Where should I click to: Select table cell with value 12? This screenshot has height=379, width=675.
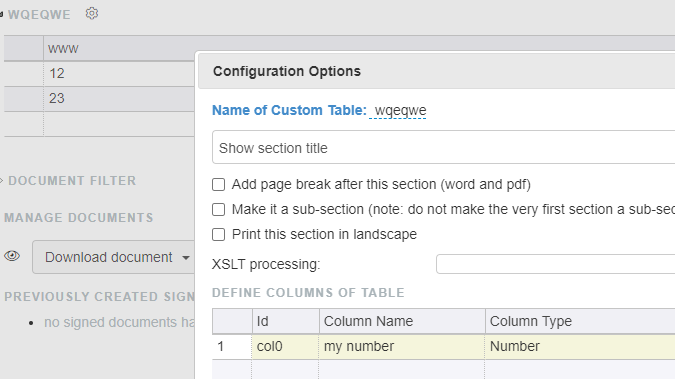[119, 74]
